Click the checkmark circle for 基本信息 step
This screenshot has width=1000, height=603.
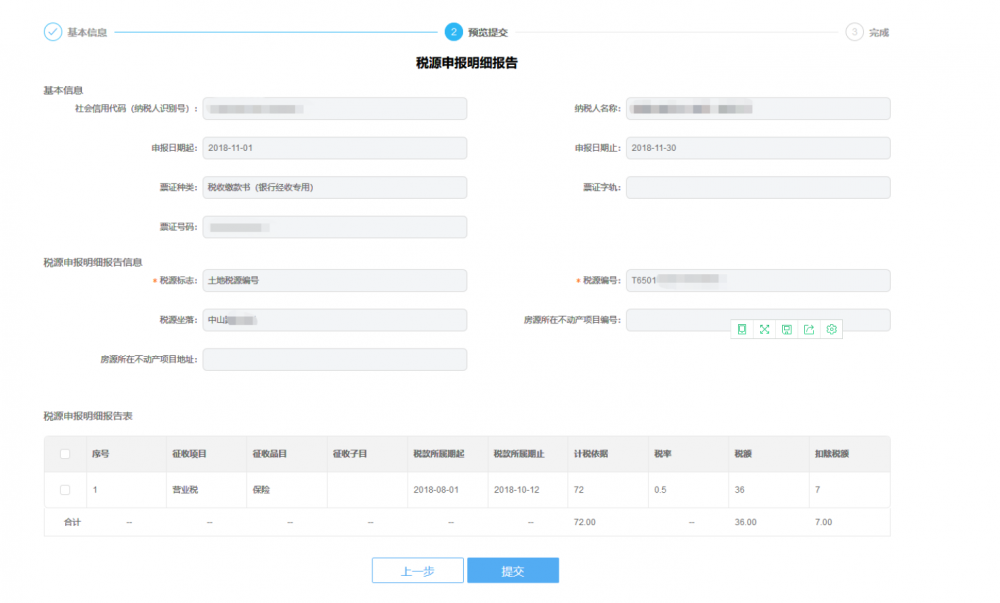[53, 32]
